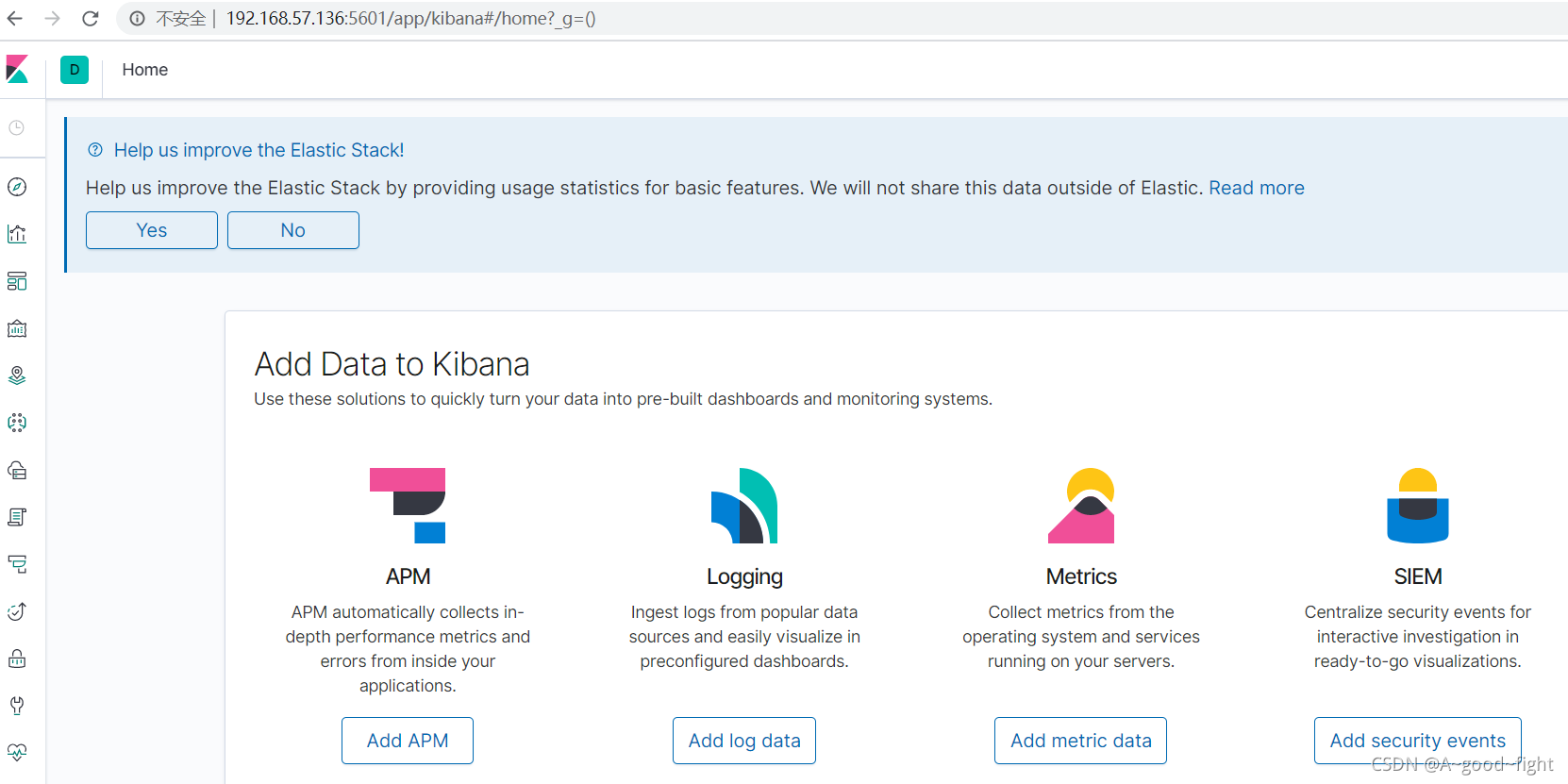Click the Add log data button
This screenshot has height=784, width=1568.
[x=744, y=741]
